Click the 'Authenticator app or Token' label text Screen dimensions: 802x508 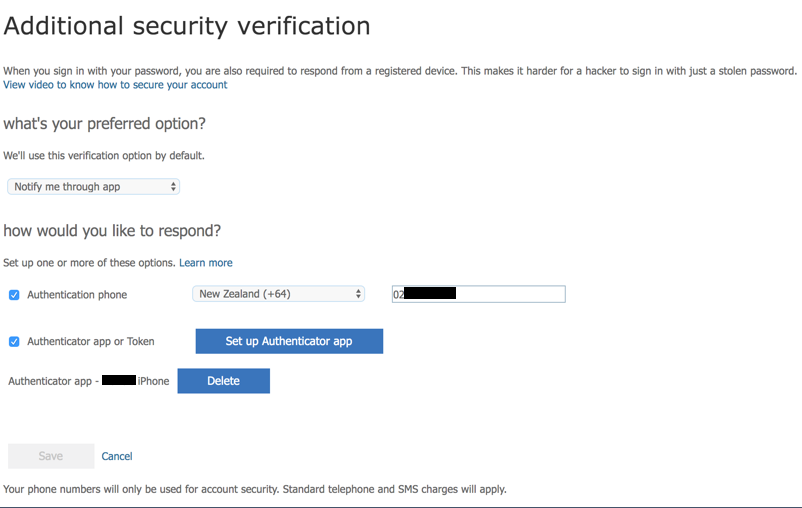click(x=91, y=341)
